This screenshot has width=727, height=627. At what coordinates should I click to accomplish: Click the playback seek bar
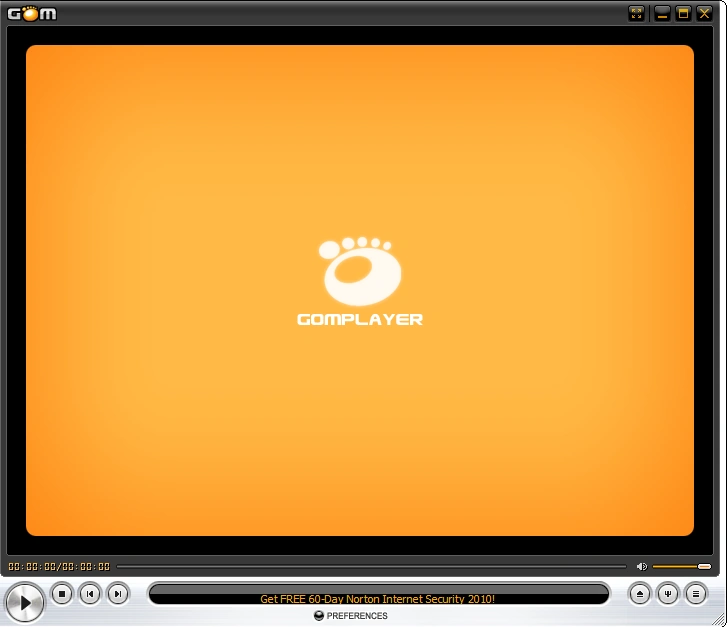point(370,567)
